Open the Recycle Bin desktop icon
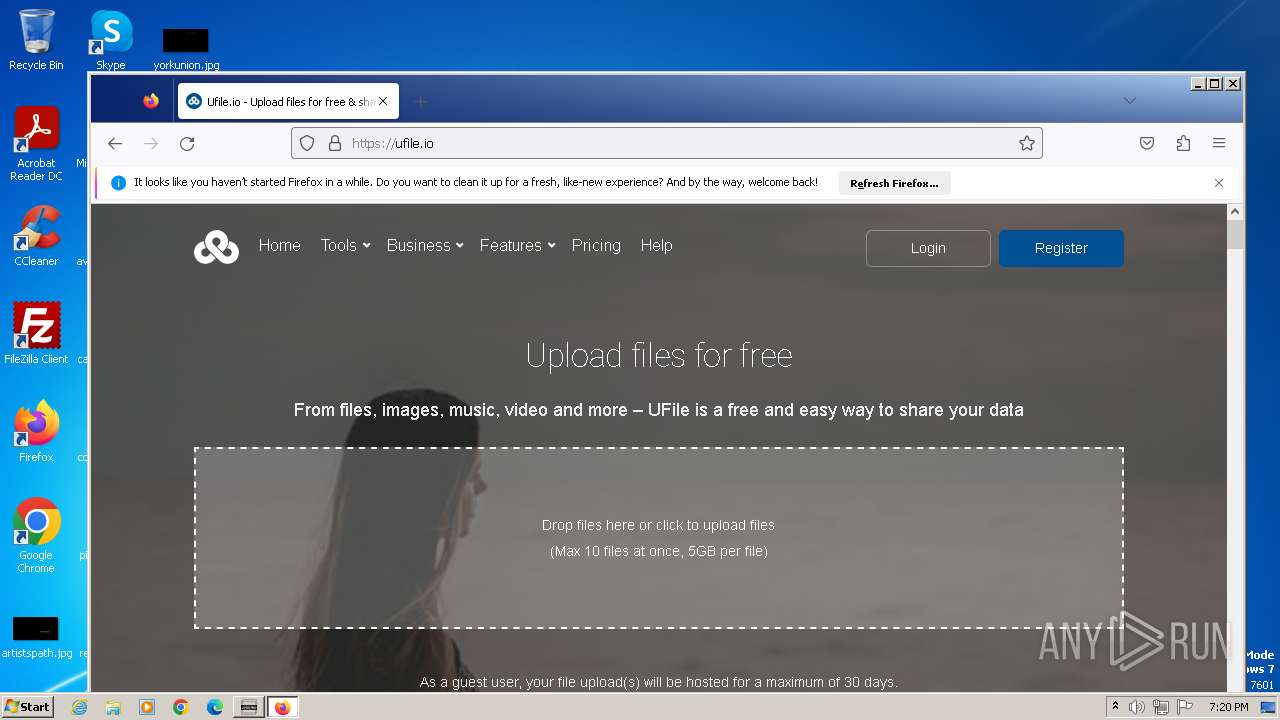The width and height of the screenshot is (1280, 720). tap(36, 40)
